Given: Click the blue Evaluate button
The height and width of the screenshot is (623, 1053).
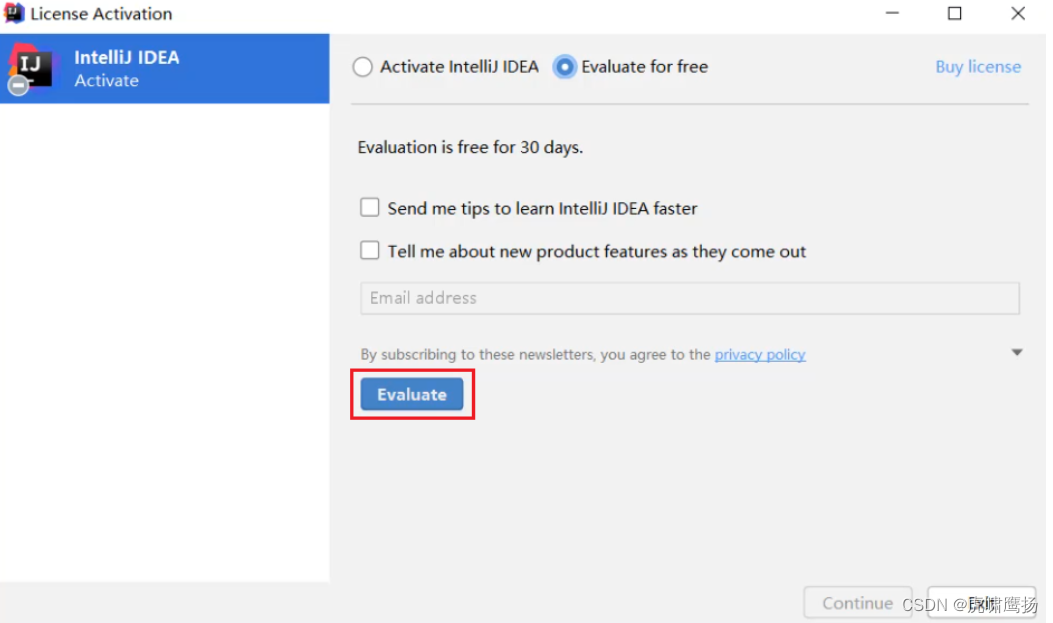Looking at the screenshot, I should click(x=412, y=394).
